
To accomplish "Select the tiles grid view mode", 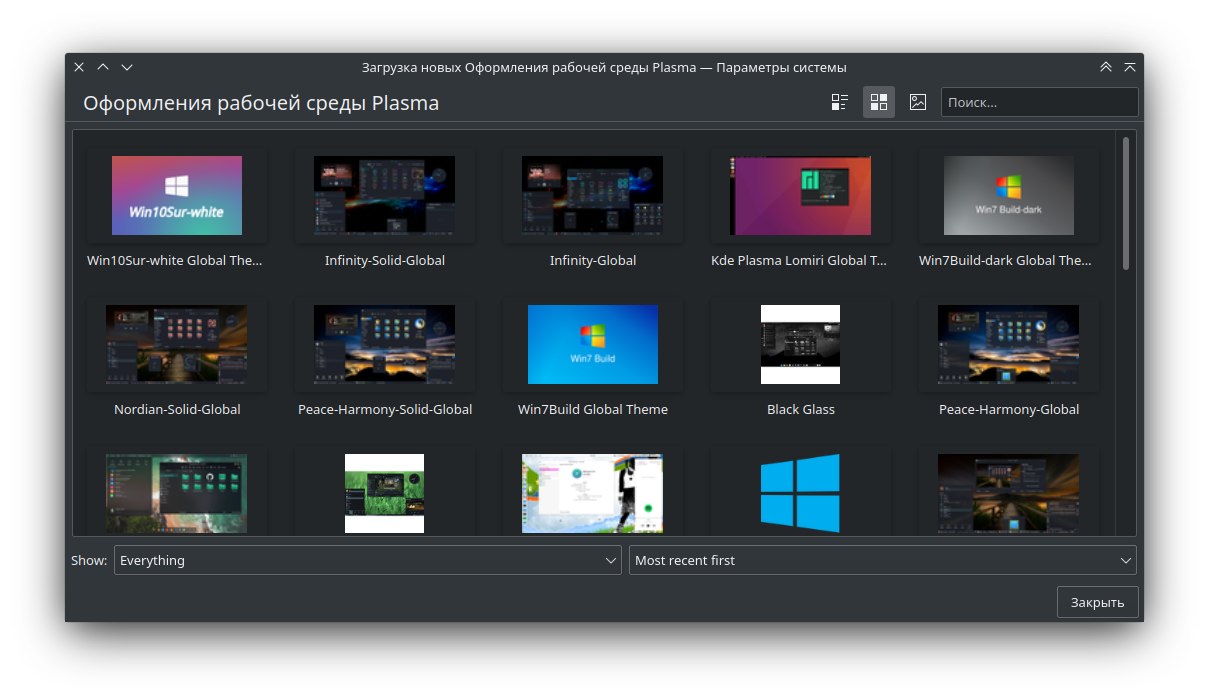I will coord(879,102).
